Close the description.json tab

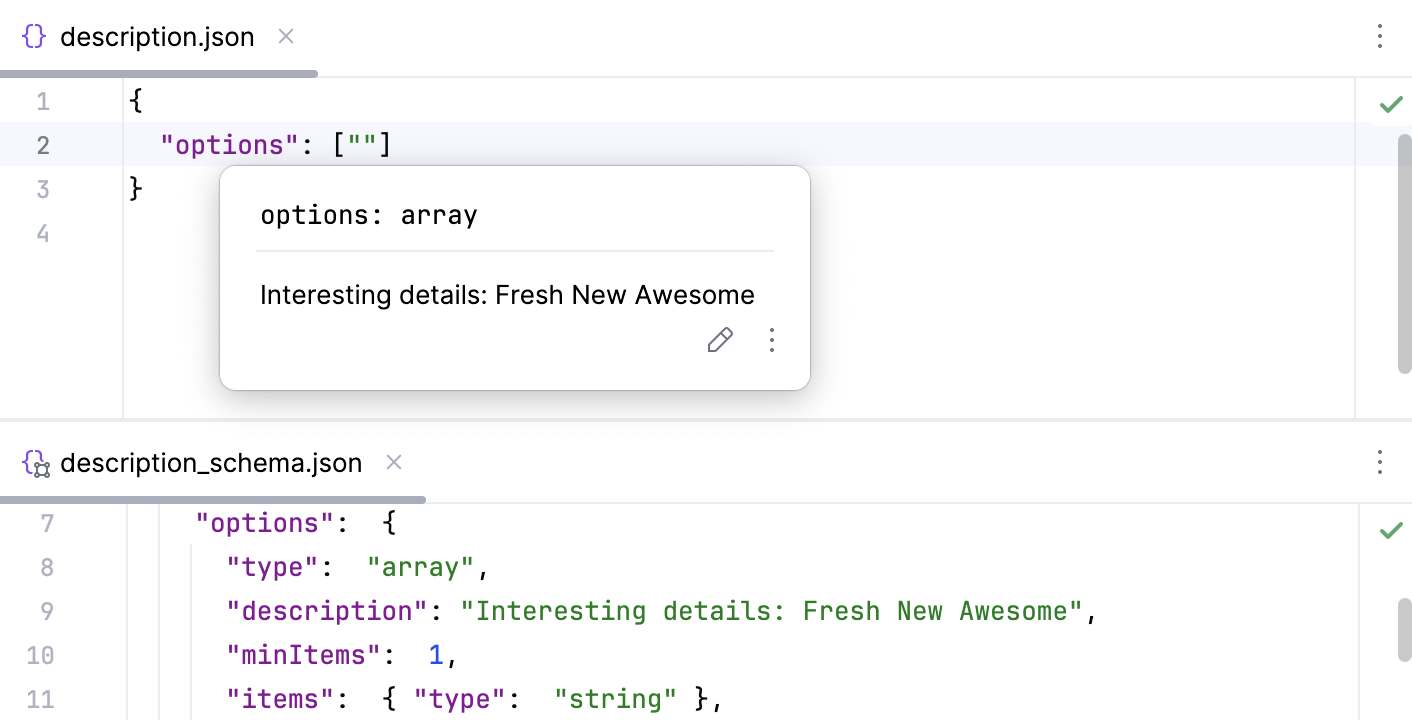[285, 36]
